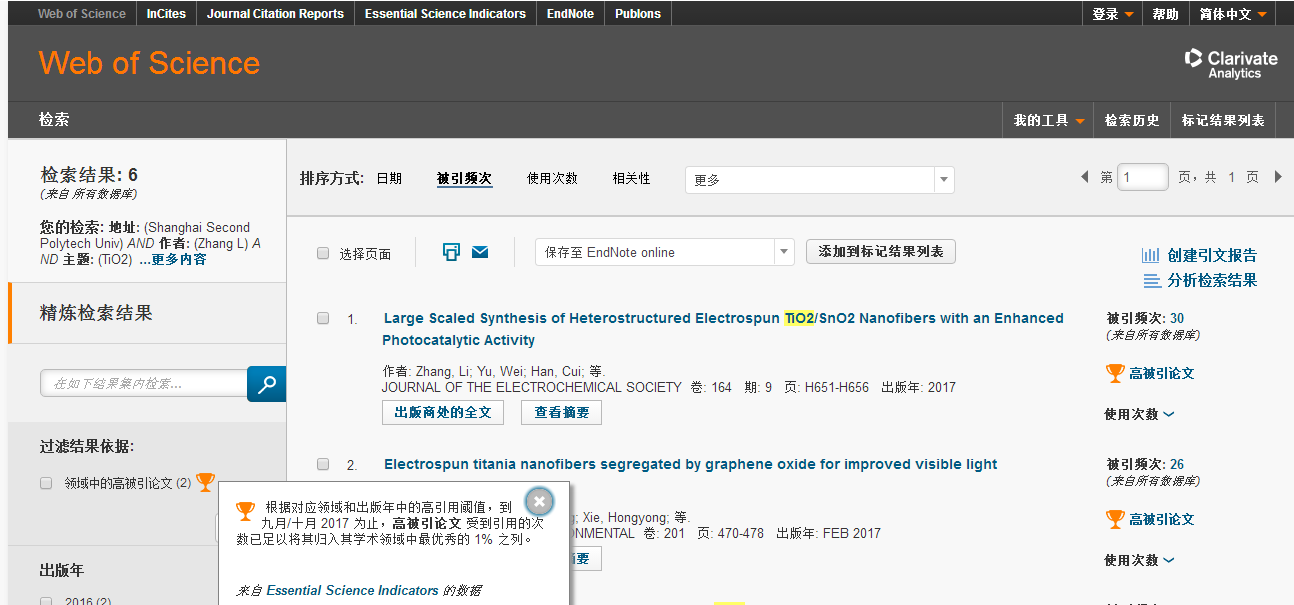Click the print records icon
The image size is (1294, 605).
pos(451,252)
